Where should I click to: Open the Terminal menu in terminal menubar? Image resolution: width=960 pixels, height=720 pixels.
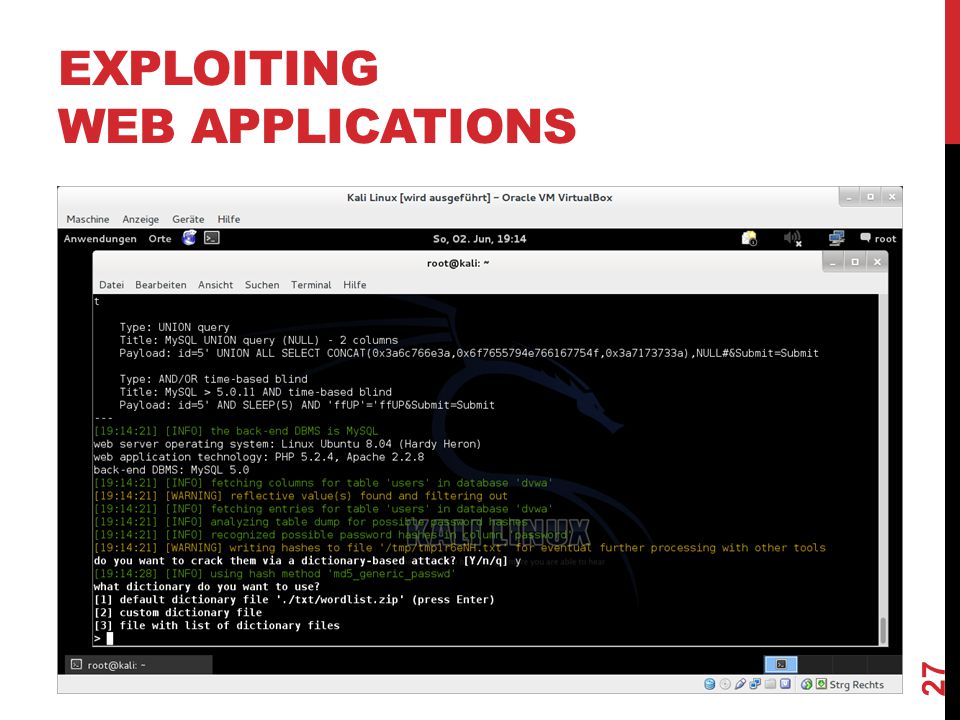pos(311,285)
